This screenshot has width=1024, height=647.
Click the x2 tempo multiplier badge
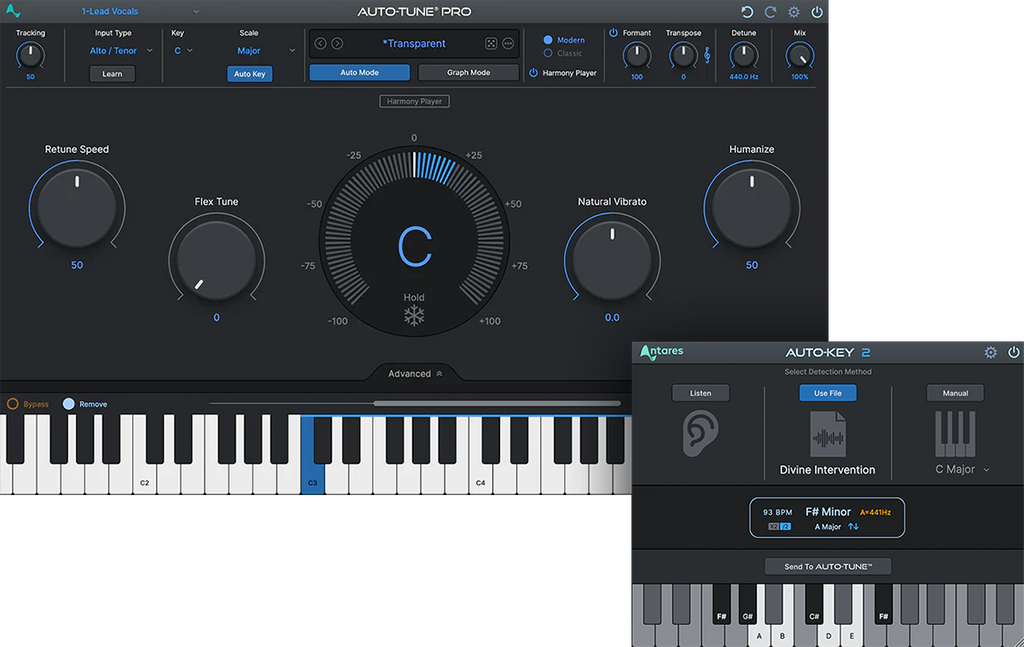(x=774, y=526)
